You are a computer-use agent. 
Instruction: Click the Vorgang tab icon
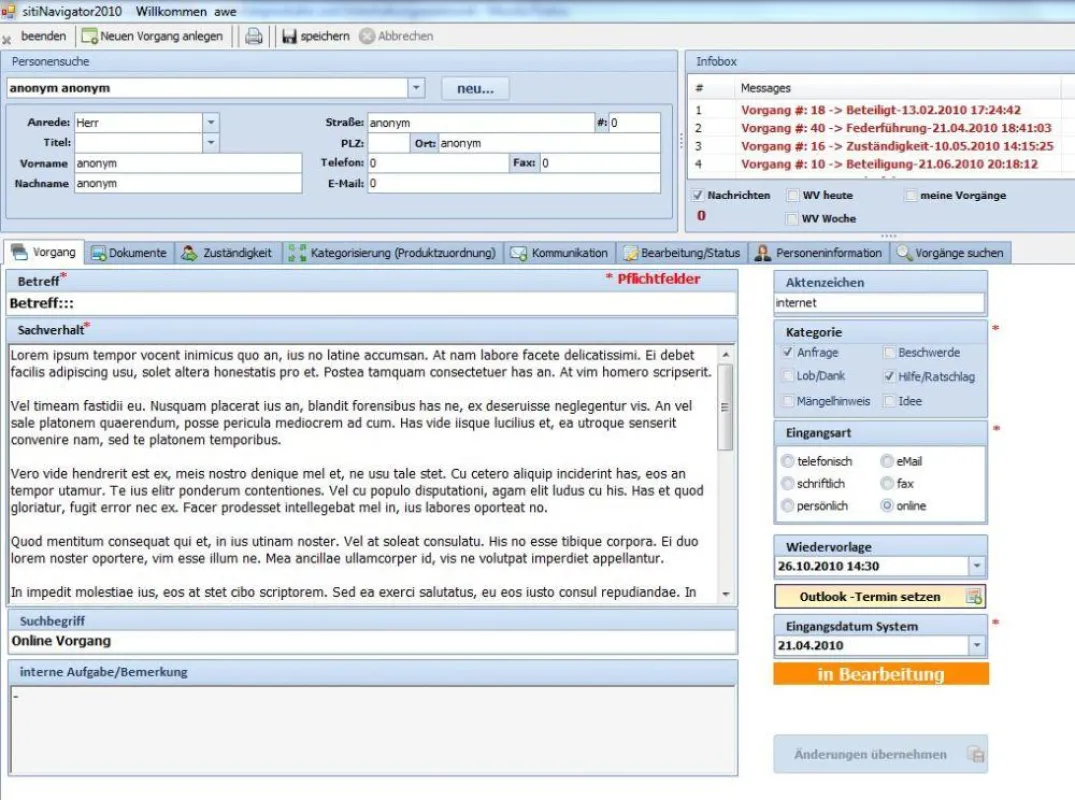[x=19, y=252]
